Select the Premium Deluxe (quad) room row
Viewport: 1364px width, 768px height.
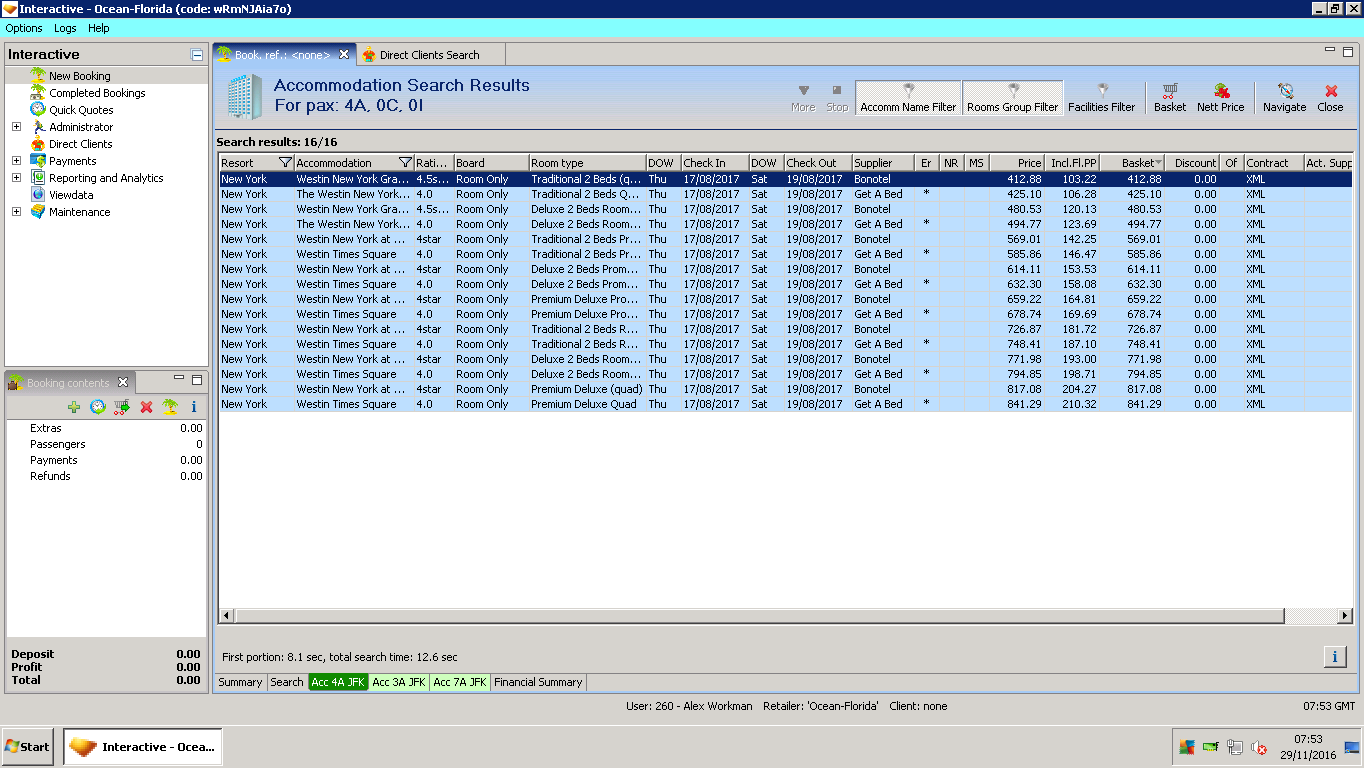[x=786, y=389]
